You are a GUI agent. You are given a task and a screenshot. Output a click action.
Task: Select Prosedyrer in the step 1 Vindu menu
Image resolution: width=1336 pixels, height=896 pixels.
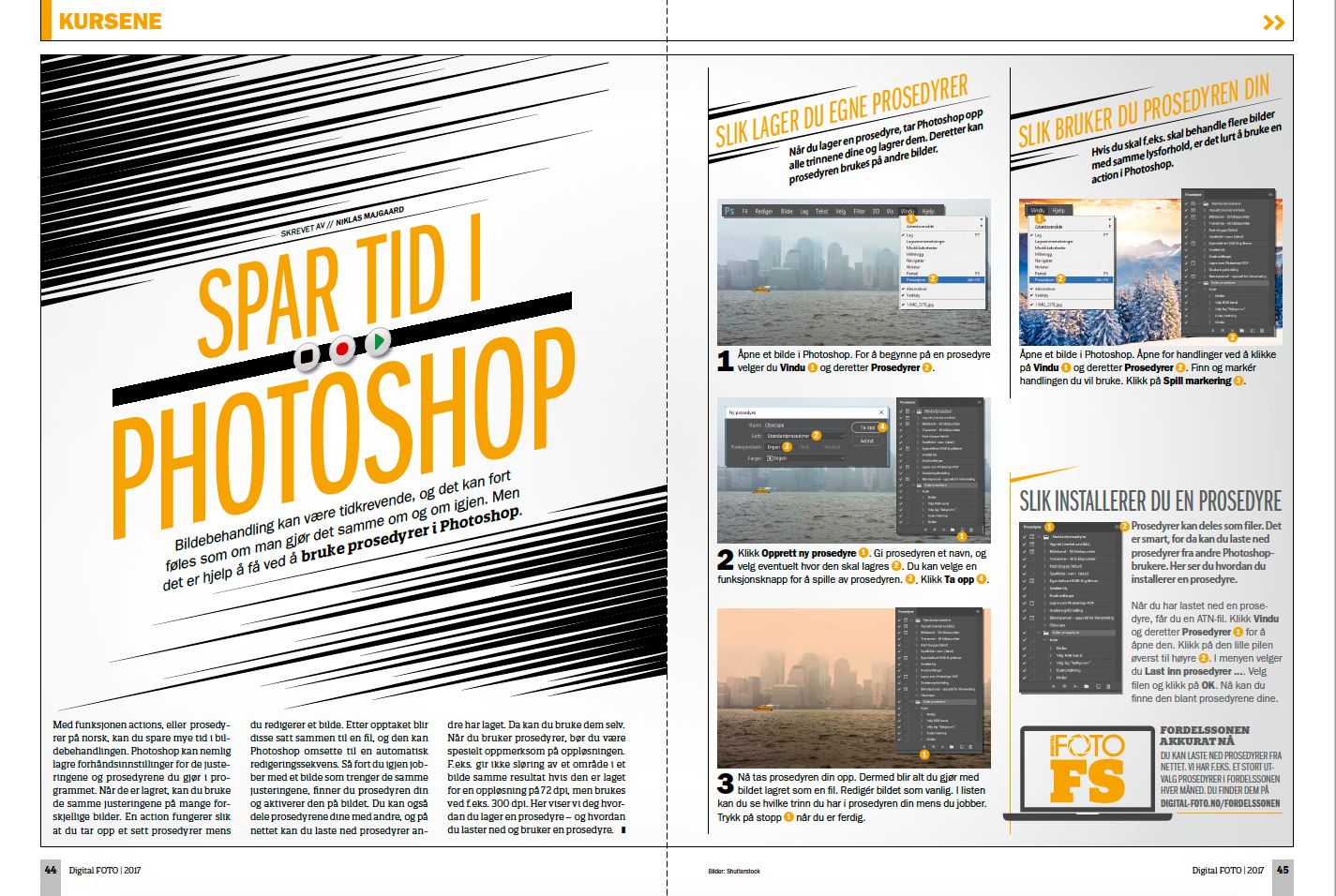click(942, 279)
